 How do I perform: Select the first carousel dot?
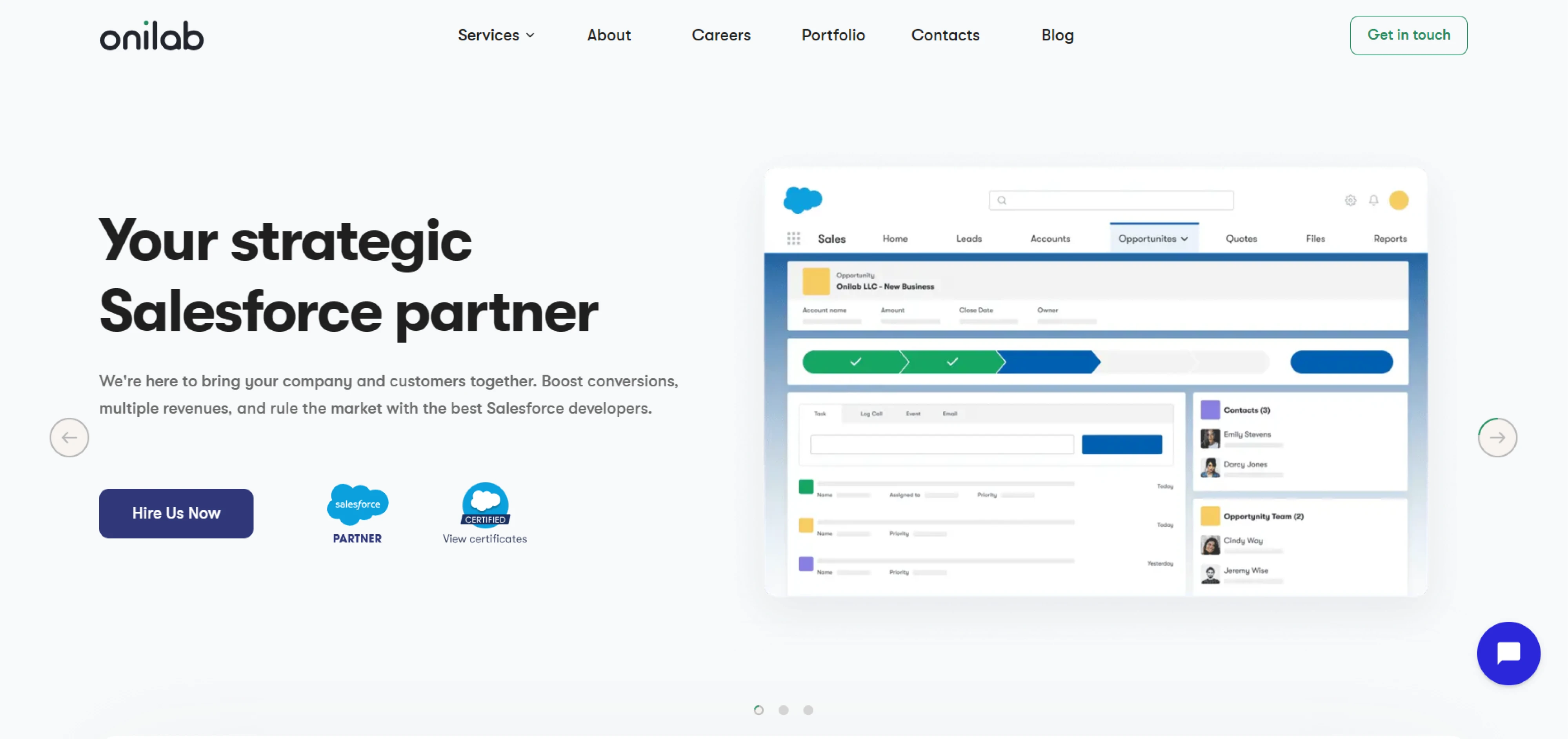pos(758,710)
